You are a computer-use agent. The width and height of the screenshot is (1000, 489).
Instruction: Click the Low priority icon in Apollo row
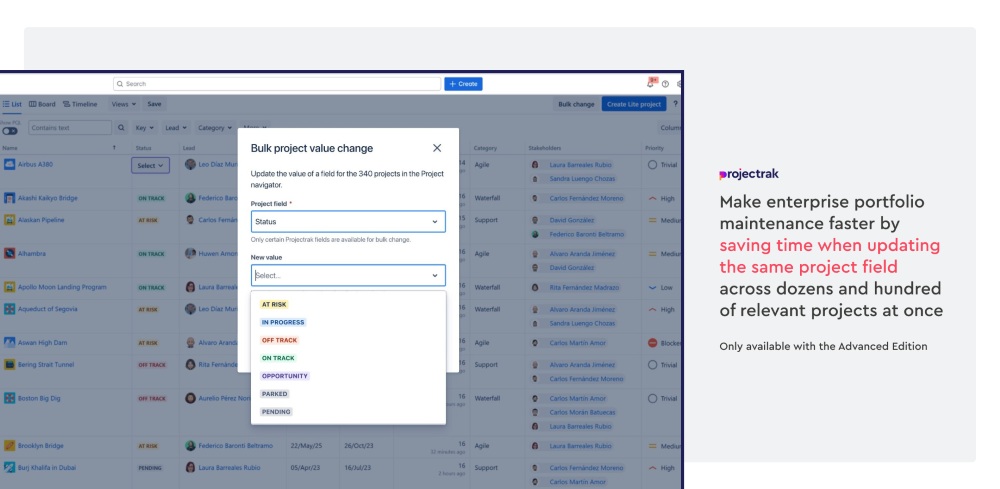[652, 288]
